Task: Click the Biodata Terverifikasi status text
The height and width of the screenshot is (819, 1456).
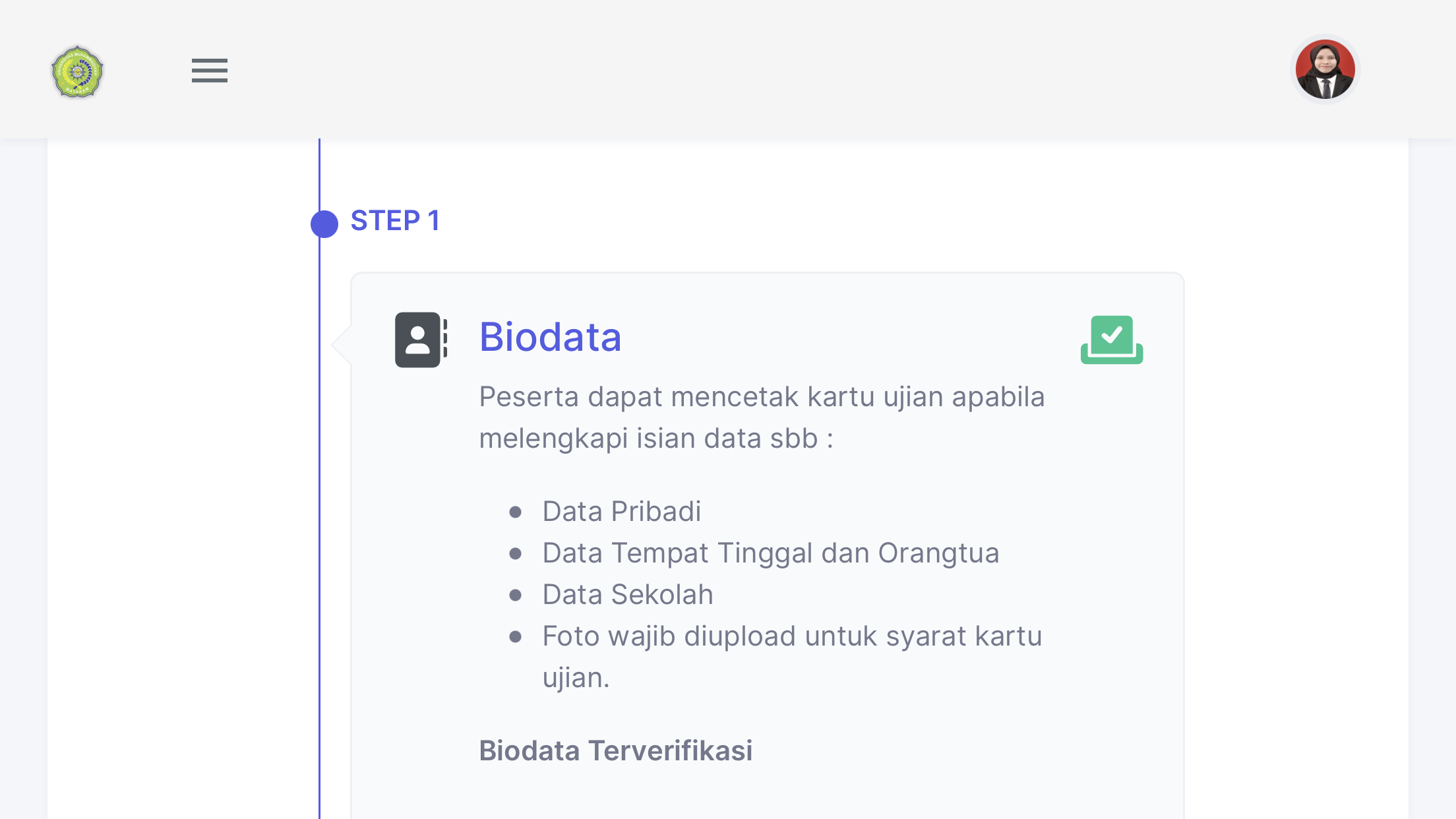Action: tap(615, 750)
